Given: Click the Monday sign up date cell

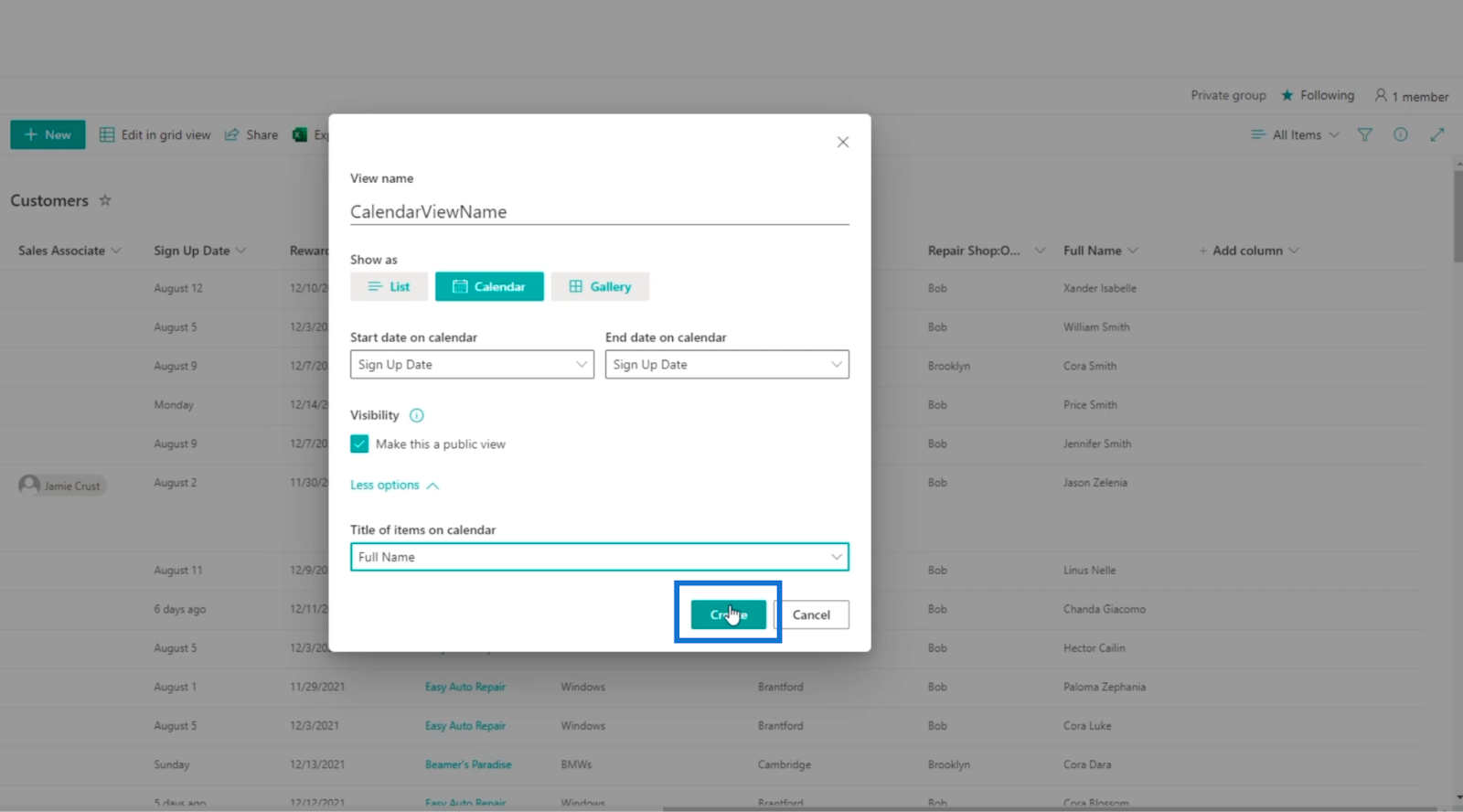Looking at the screenshot, I should (174, 405).
